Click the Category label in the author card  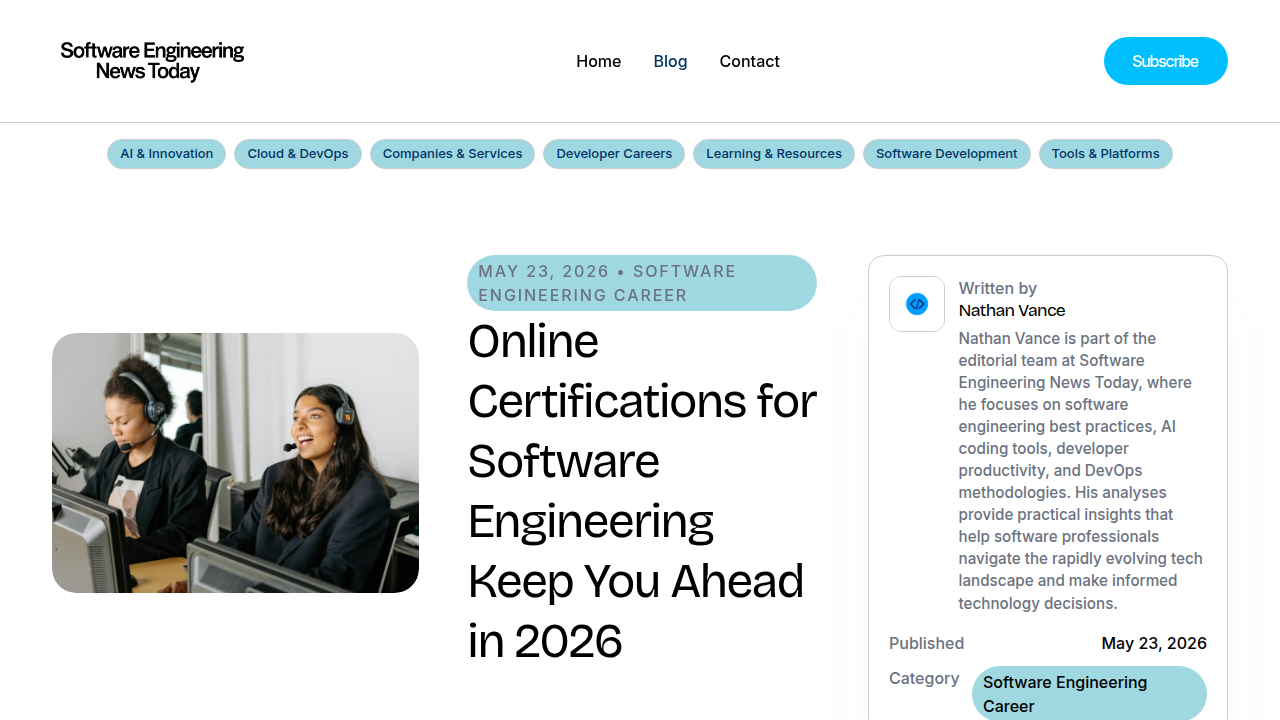(x=924, y=678)
